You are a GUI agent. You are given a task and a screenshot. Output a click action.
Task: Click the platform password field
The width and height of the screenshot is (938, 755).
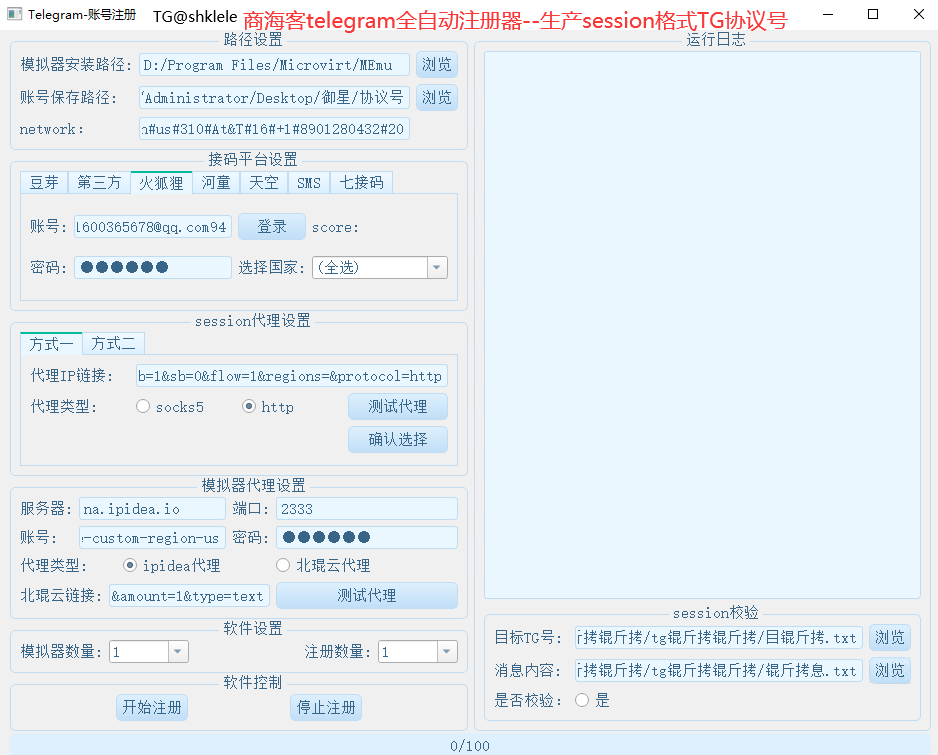click(153, 267)
